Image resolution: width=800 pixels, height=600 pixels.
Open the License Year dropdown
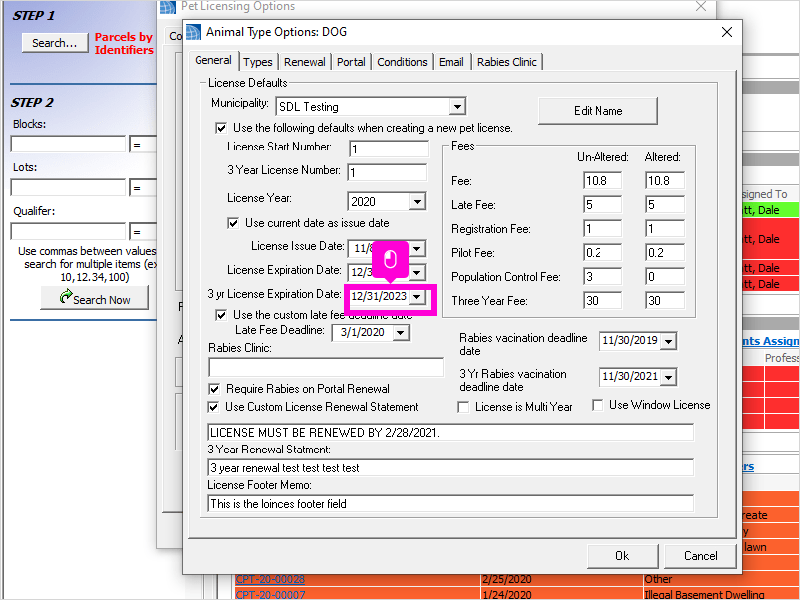pyautogui.click(x=417, y=202)
